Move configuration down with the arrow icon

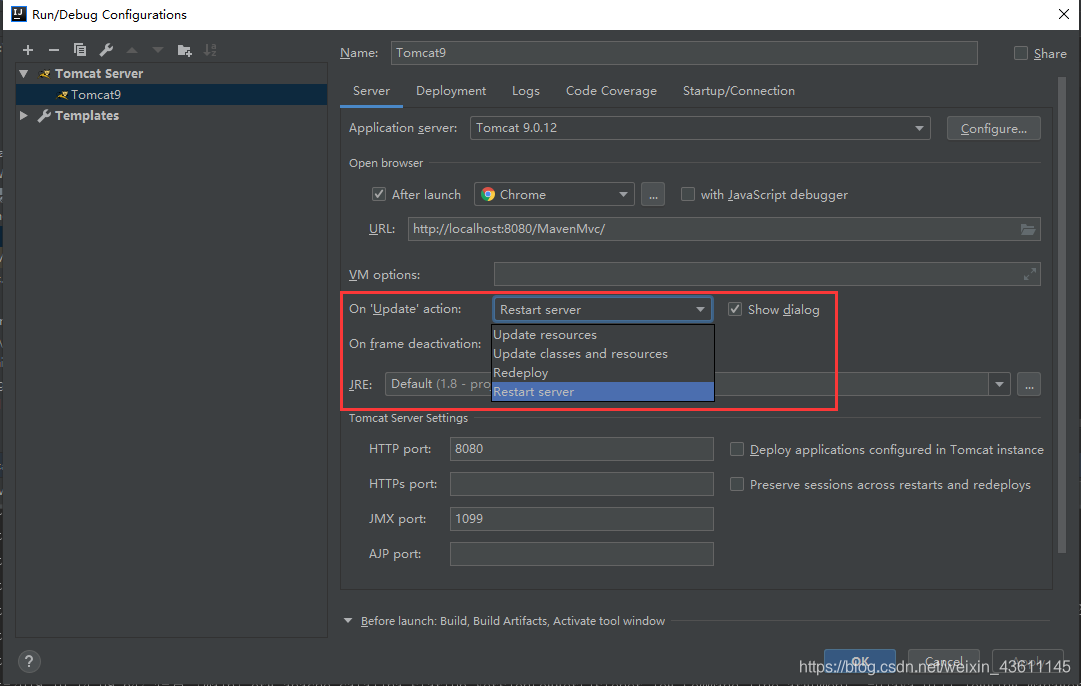click(x=158, y=50)
